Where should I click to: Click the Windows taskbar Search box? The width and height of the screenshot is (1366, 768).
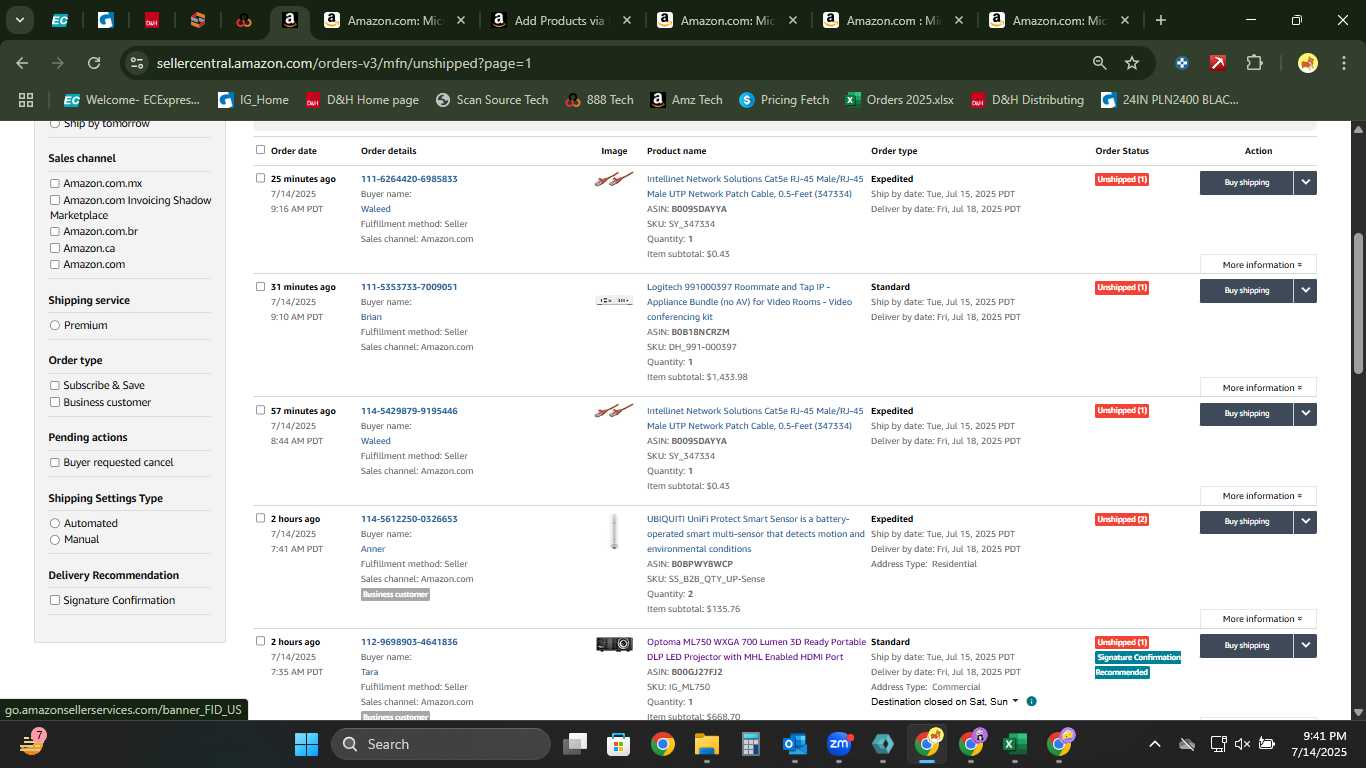pos(441,744)
